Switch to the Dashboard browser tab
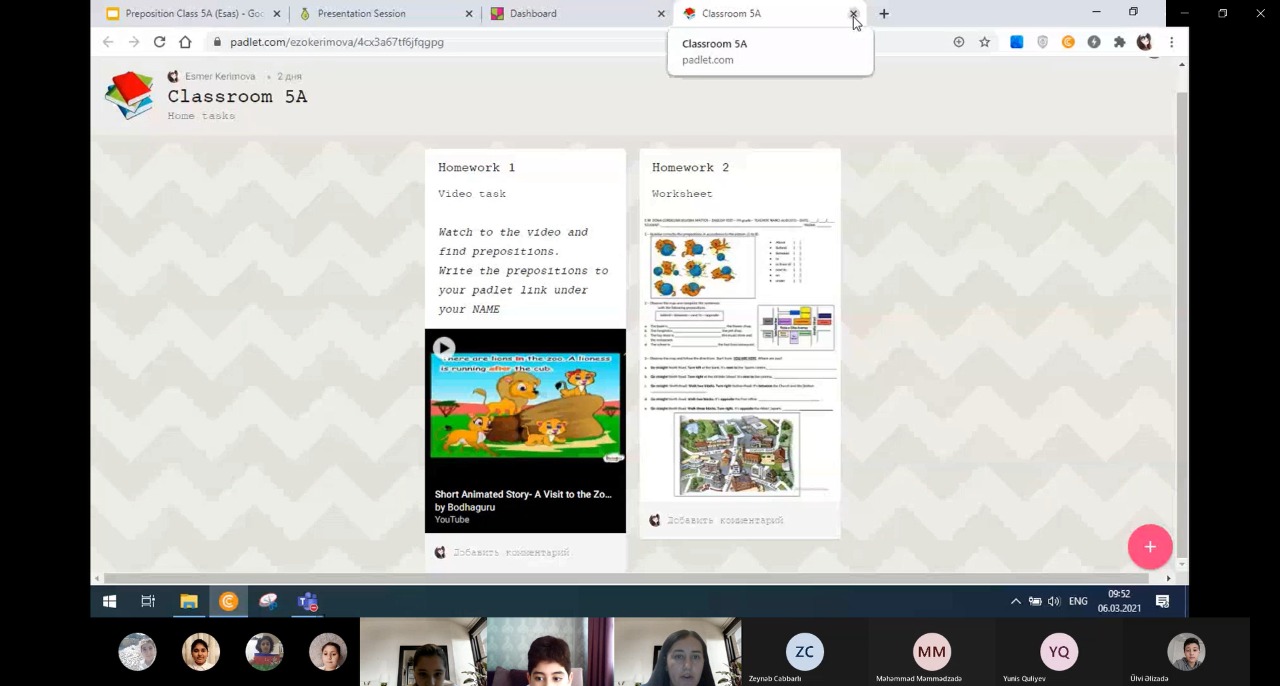Screen dimensions: 1280x686 (x=533, y=14)
